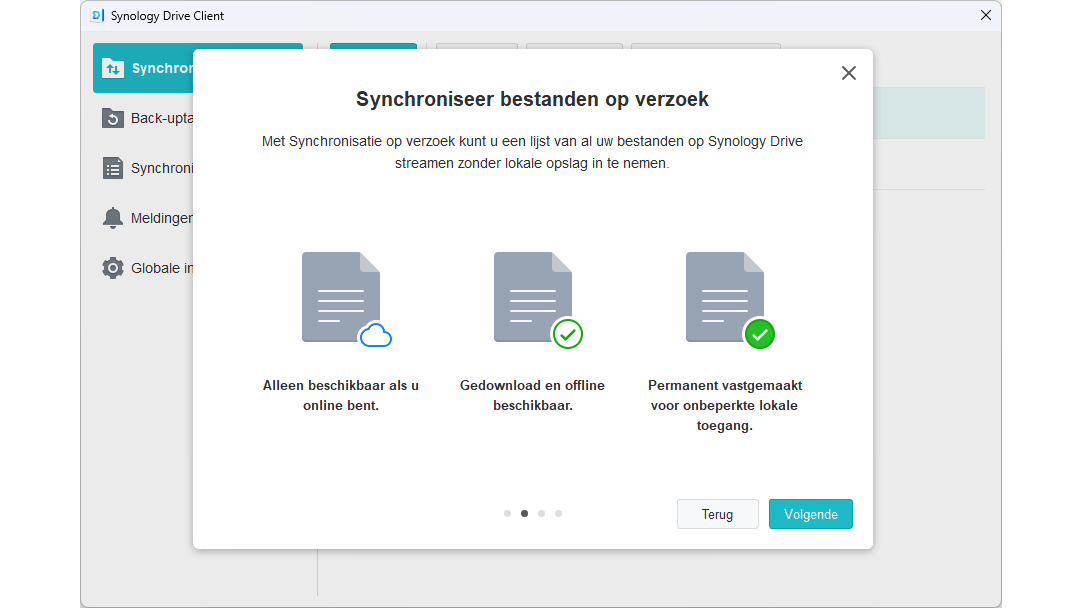The image size is (1081, 608).
Task: Select the downloaded-and-offline file icon
Action: [x=532, y=296]
